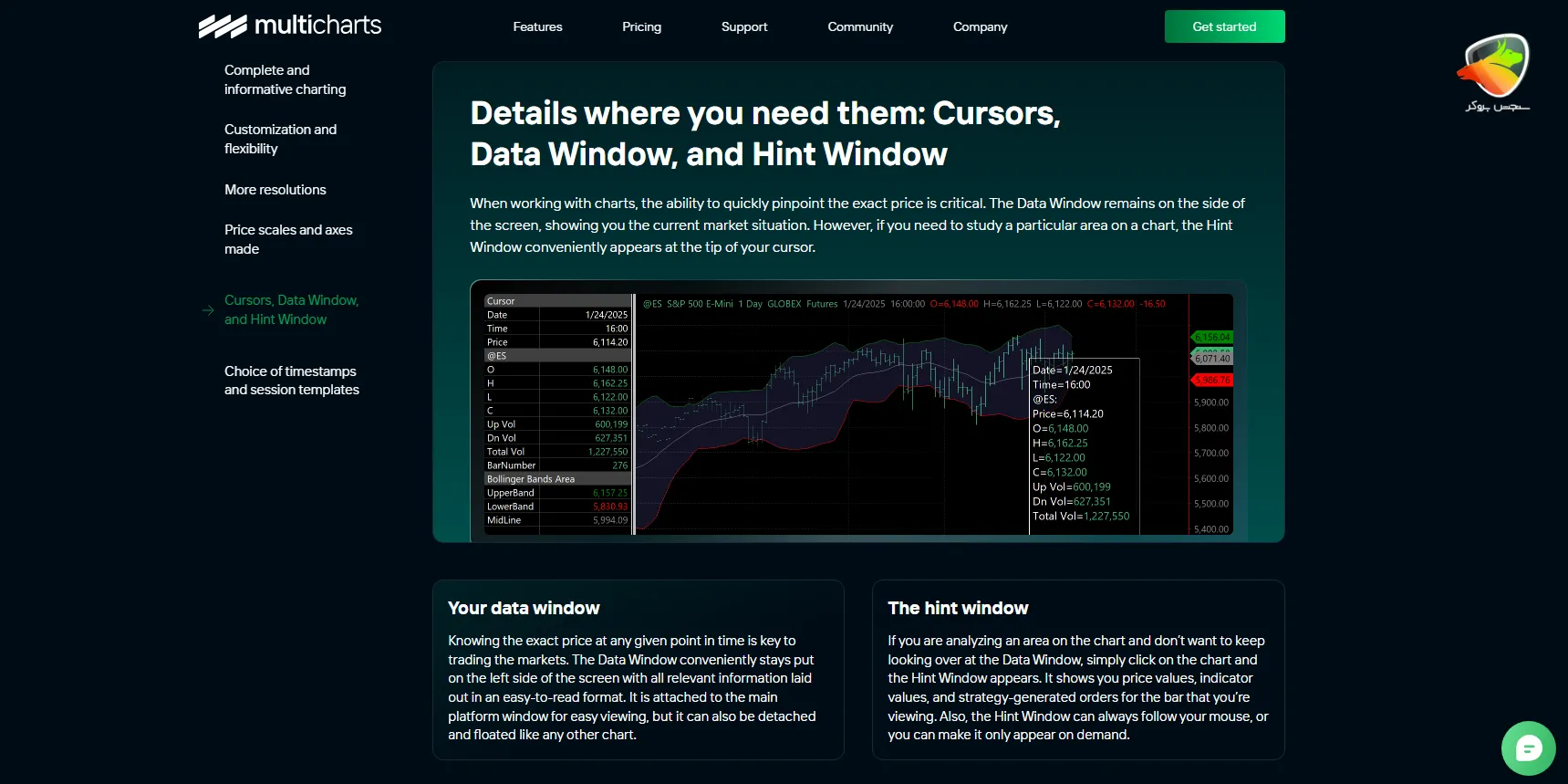Click Total Vol=1,227,550 in hint window
The height and width of the screenshot is (784, 1568).
click(x=1081, y=516)
